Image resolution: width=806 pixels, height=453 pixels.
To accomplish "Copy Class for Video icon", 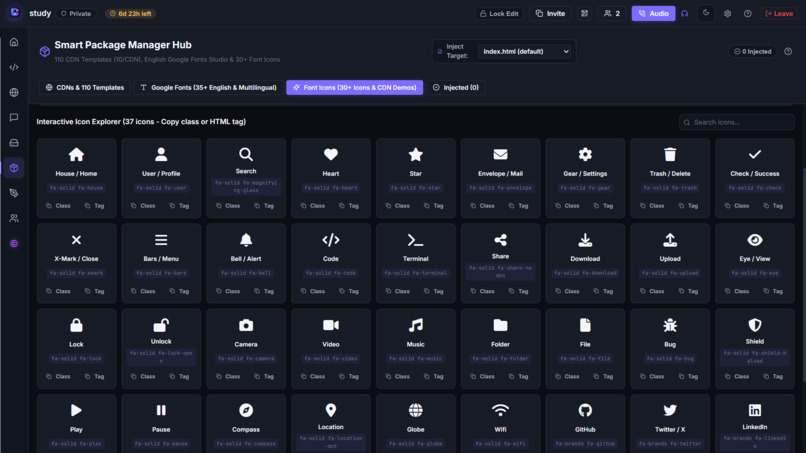I will pos(313,376).
